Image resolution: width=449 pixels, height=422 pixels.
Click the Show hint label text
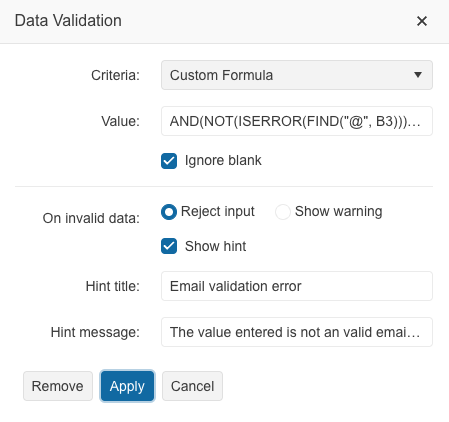click(x=215, y=246)
